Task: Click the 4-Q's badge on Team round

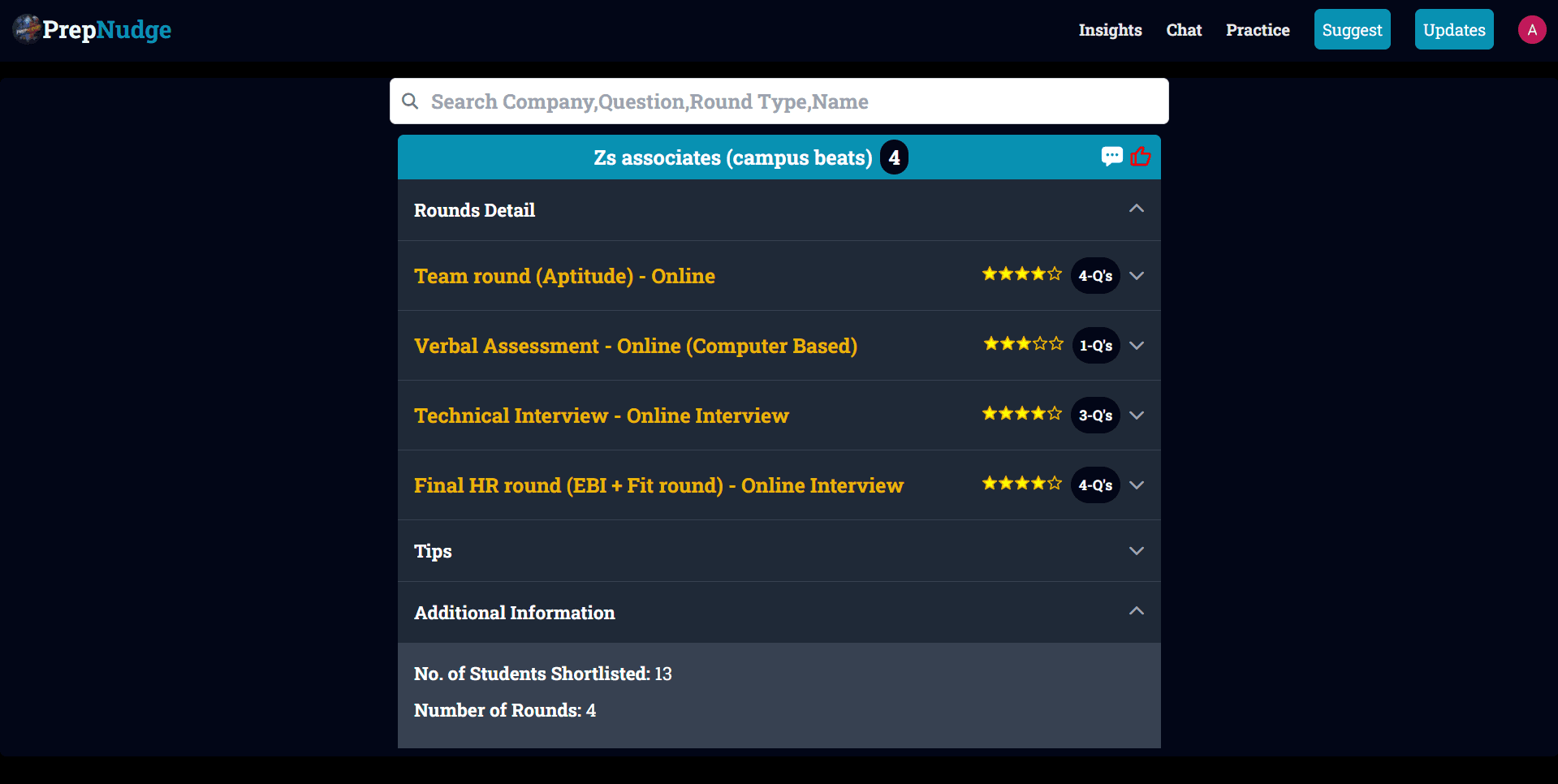Action: (1095, 276)
